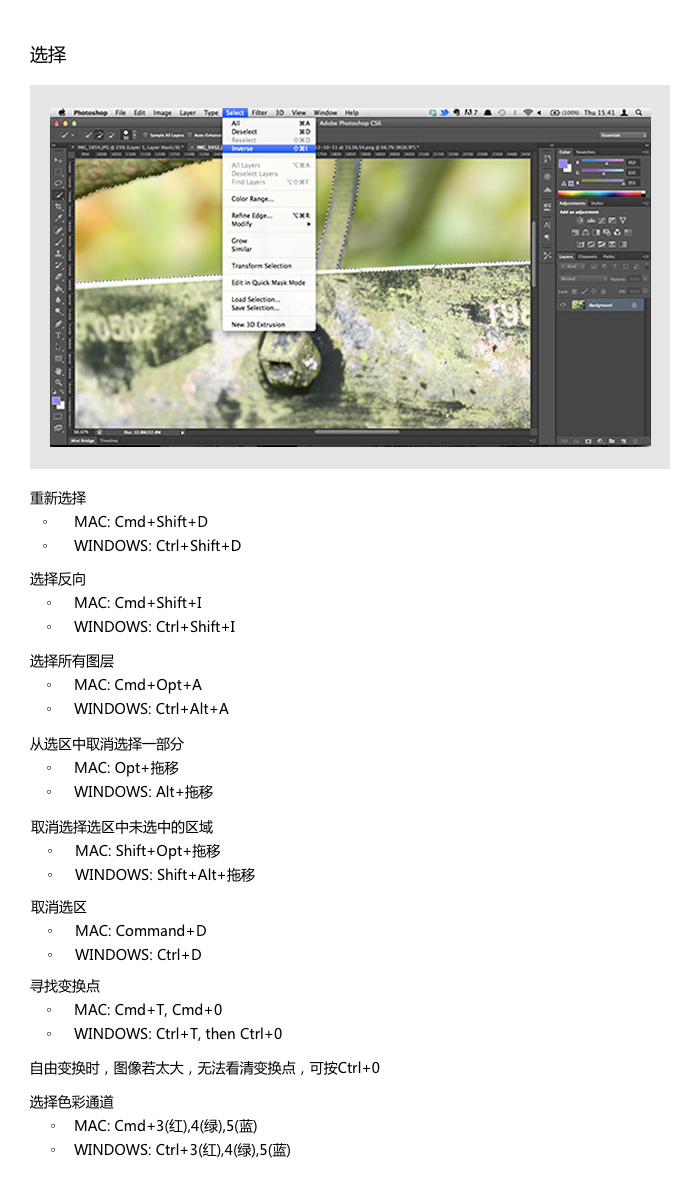Click text "MAC: Cmd+Shift+I"

pyautogui.click(x=138, y=603)
